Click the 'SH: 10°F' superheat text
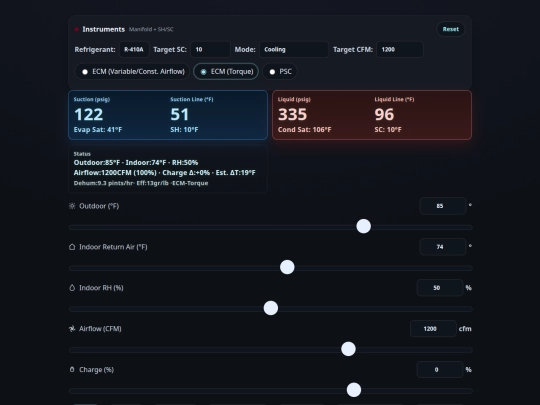Viewport: 540px width, 405px height. point(184,130)
